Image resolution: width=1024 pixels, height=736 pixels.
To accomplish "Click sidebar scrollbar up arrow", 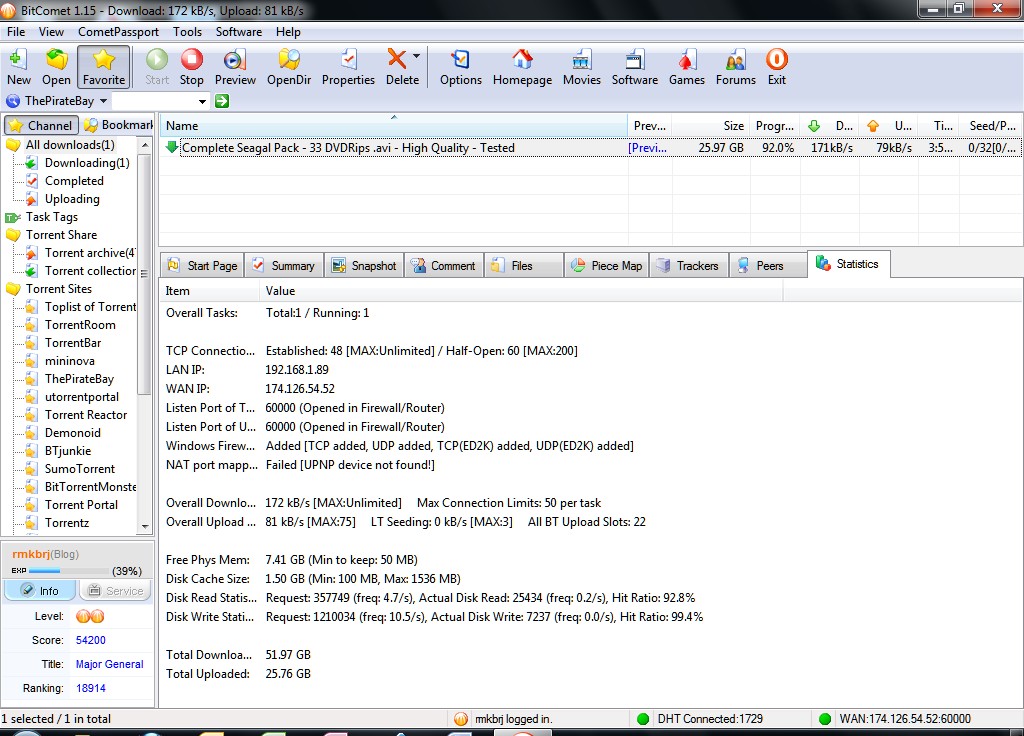I will (145, 144).
